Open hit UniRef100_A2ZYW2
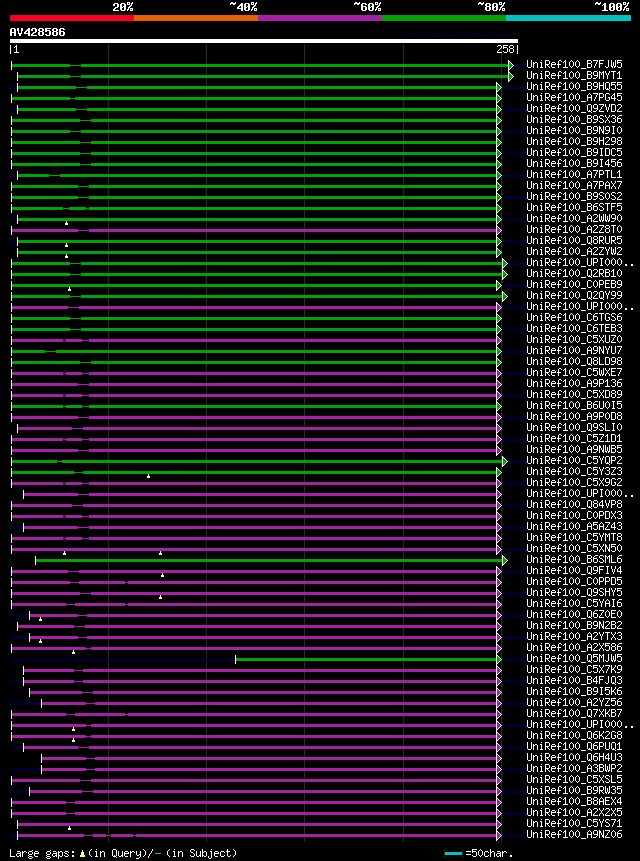The height and width of the screenshot is (861, 640). click(x=574, y=251)
